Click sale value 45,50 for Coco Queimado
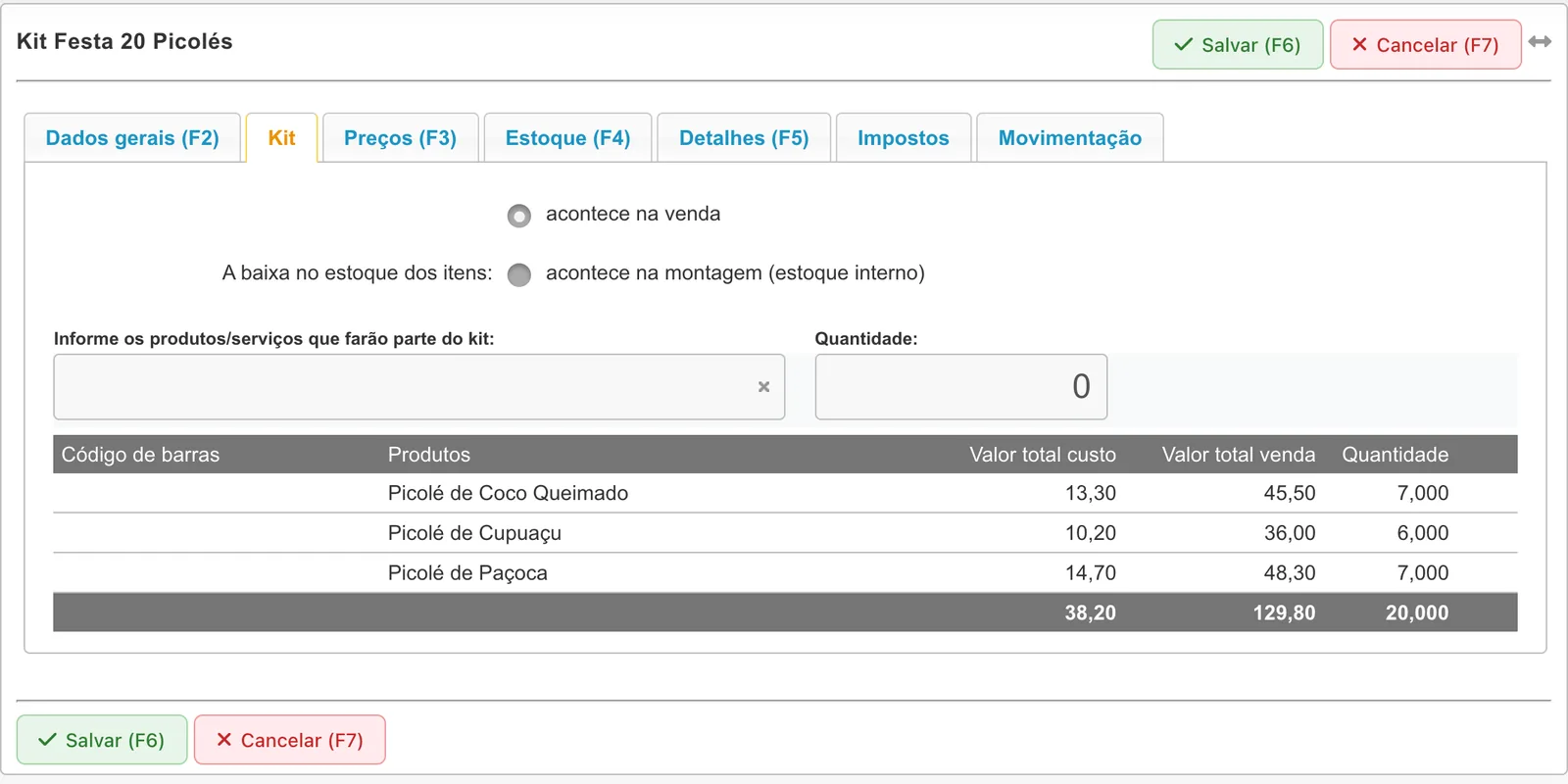Viewport: 1568px width, 784px height. click(x=1290, y=493)
